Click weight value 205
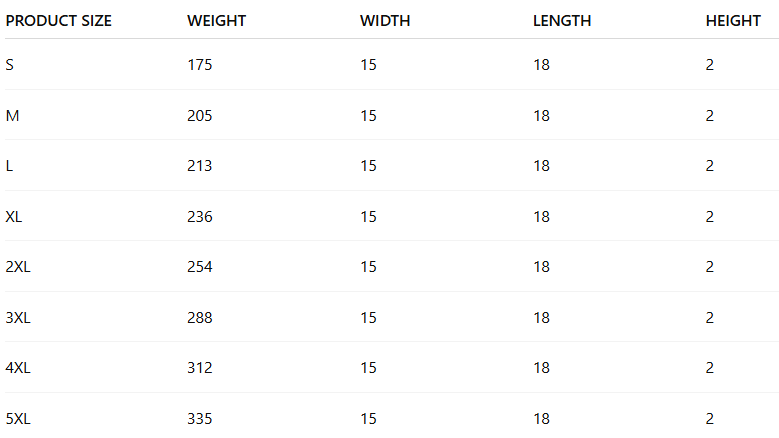The width and height of the screenshot is (779, 438). pos(200,116)
